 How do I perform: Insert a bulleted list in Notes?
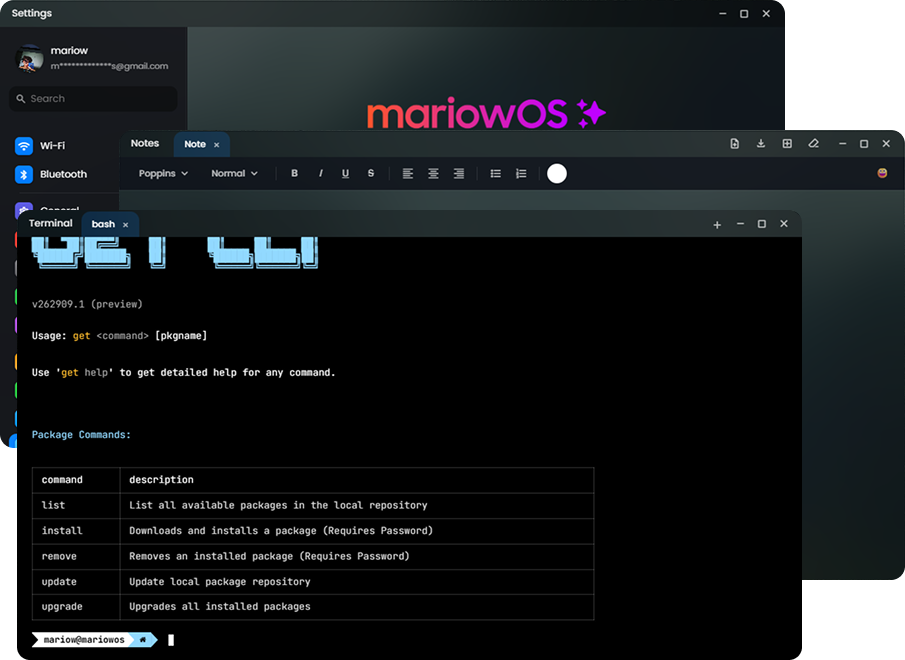(x=495, y=173)
